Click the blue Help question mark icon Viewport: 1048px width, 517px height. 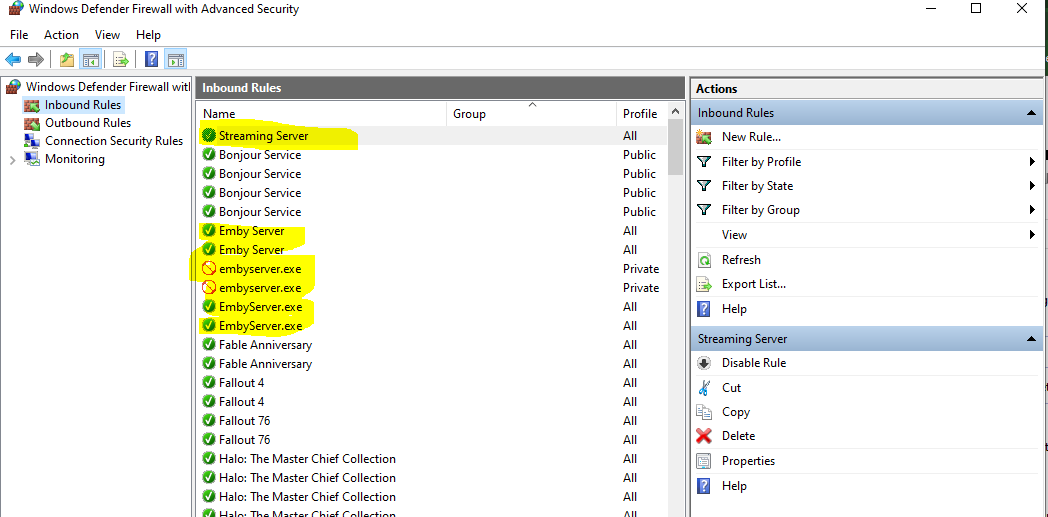coord(151,59)
